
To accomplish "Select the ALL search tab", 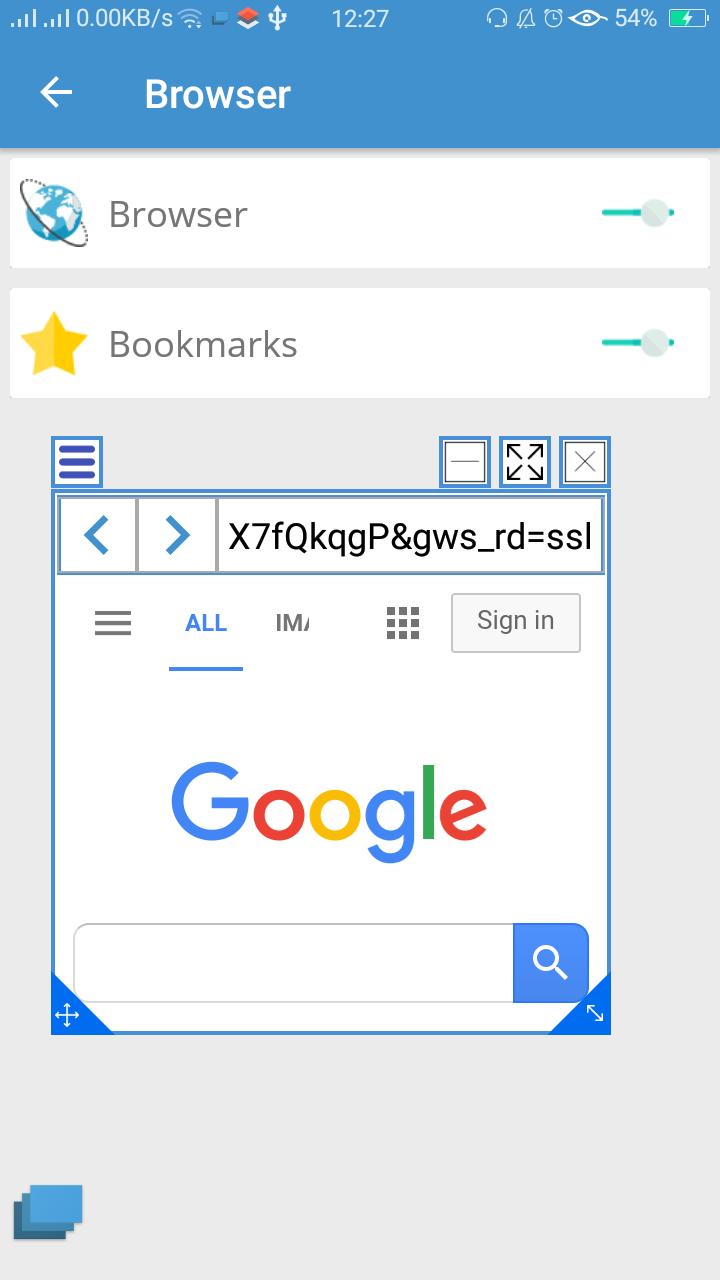I will tap(206, 623).
